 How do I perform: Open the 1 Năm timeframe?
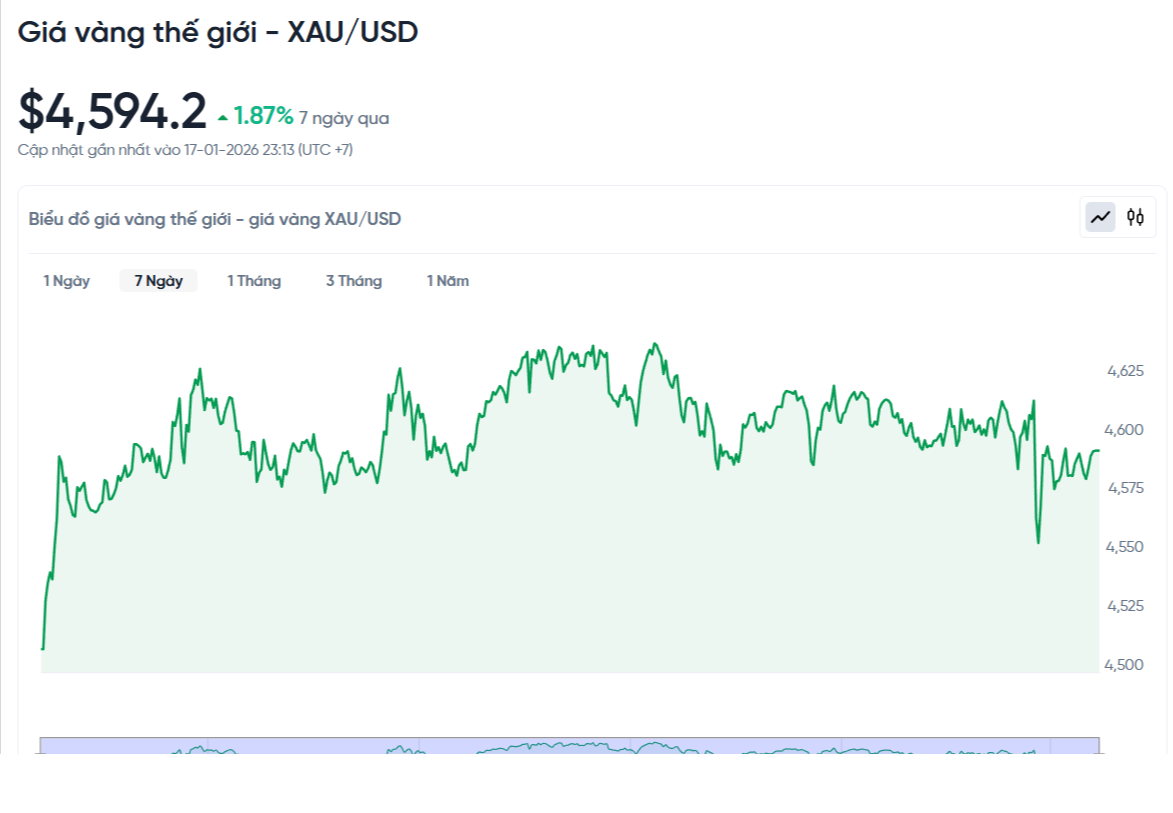pyautogui.click(x=447, y=281)
